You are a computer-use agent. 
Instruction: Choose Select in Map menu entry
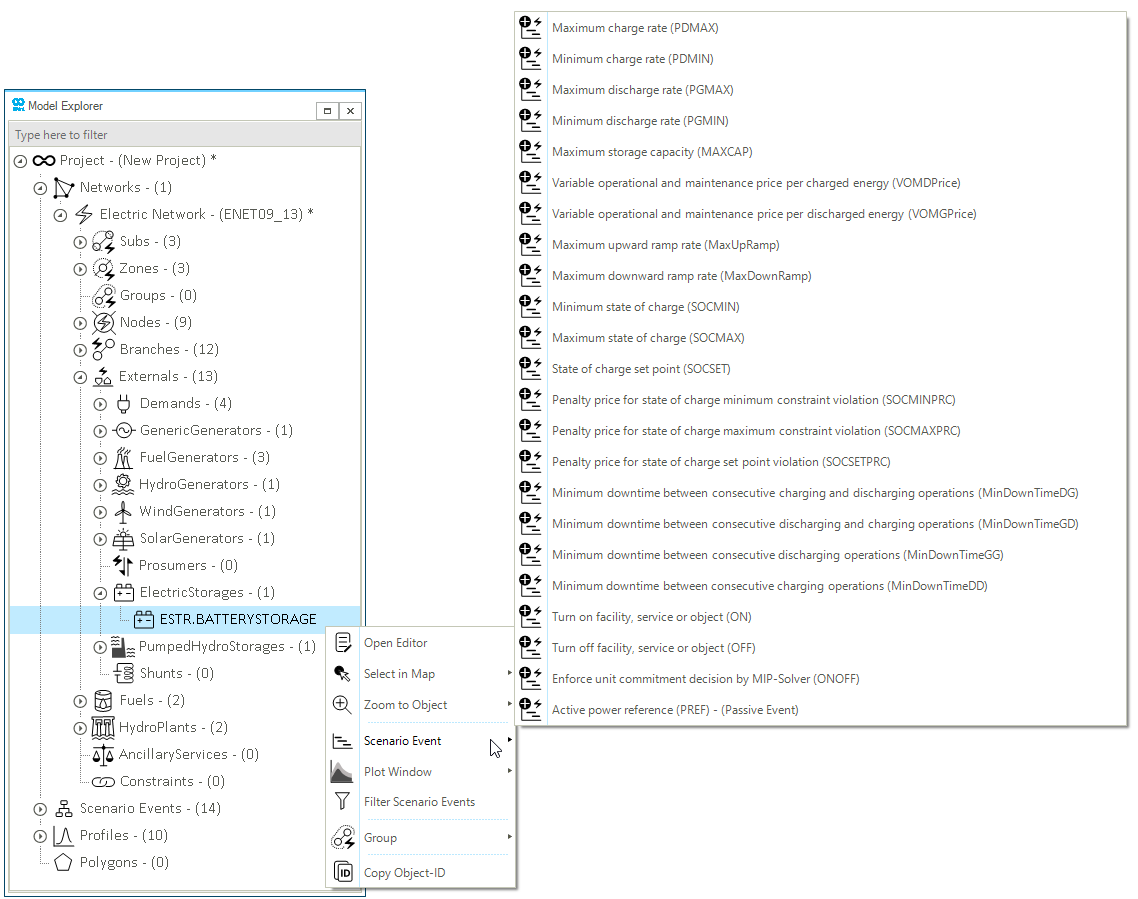coord(399,674)
